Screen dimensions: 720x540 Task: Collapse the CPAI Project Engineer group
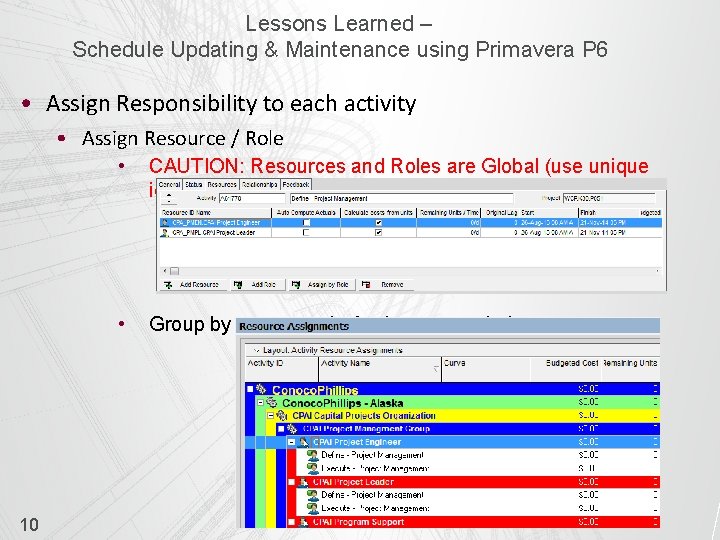[292, 442]
